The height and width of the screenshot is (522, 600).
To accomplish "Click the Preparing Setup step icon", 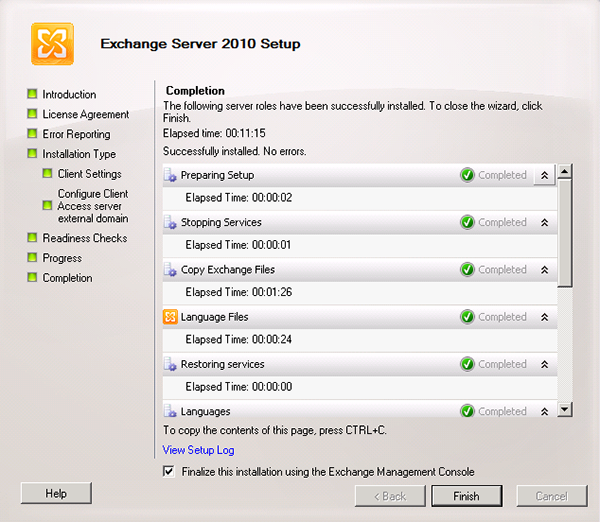I will pyautogui.click(x=170, y=175).
